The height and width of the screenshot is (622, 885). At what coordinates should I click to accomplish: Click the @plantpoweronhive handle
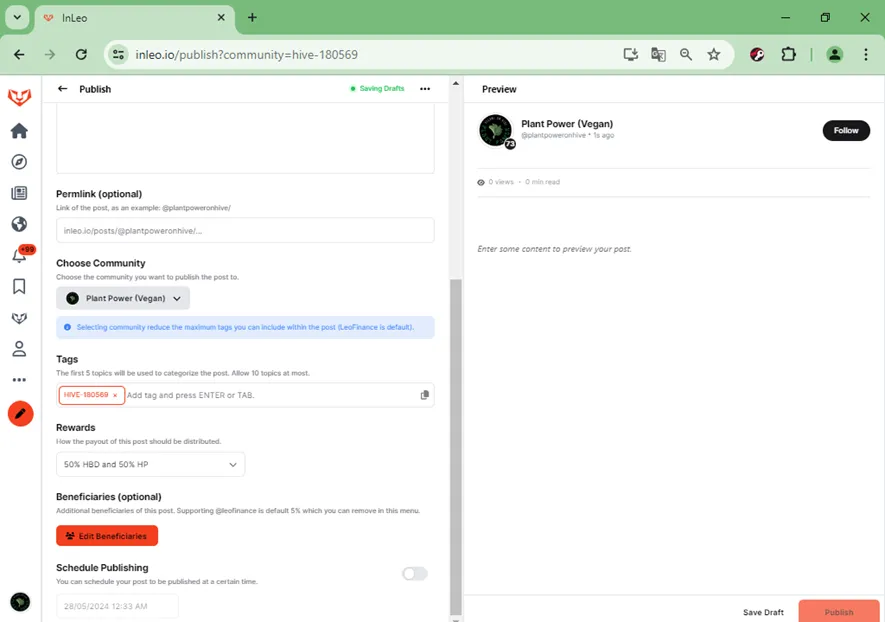[553, 135]
